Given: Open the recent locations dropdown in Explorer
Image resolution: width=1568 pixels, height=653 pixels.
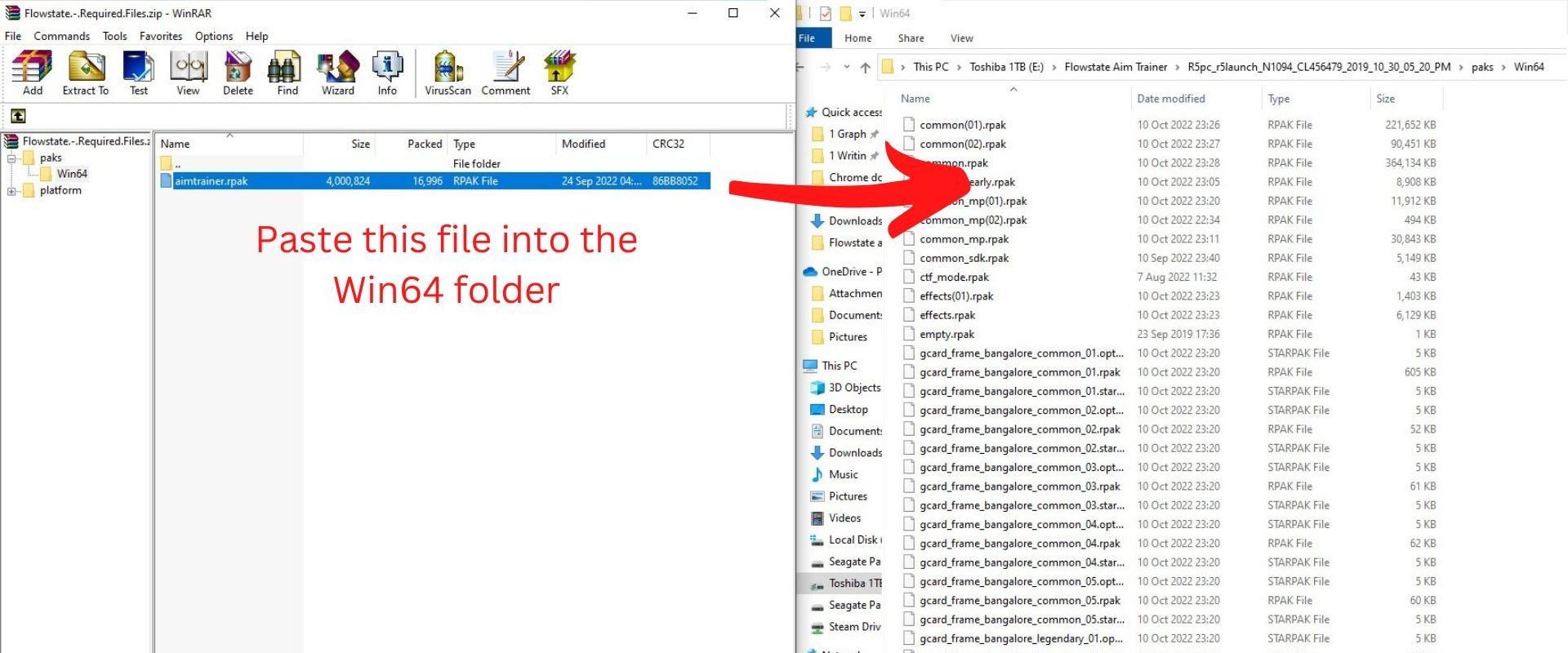Looking at the screenshot, I should pyautogui.click(x=847, y=67).
